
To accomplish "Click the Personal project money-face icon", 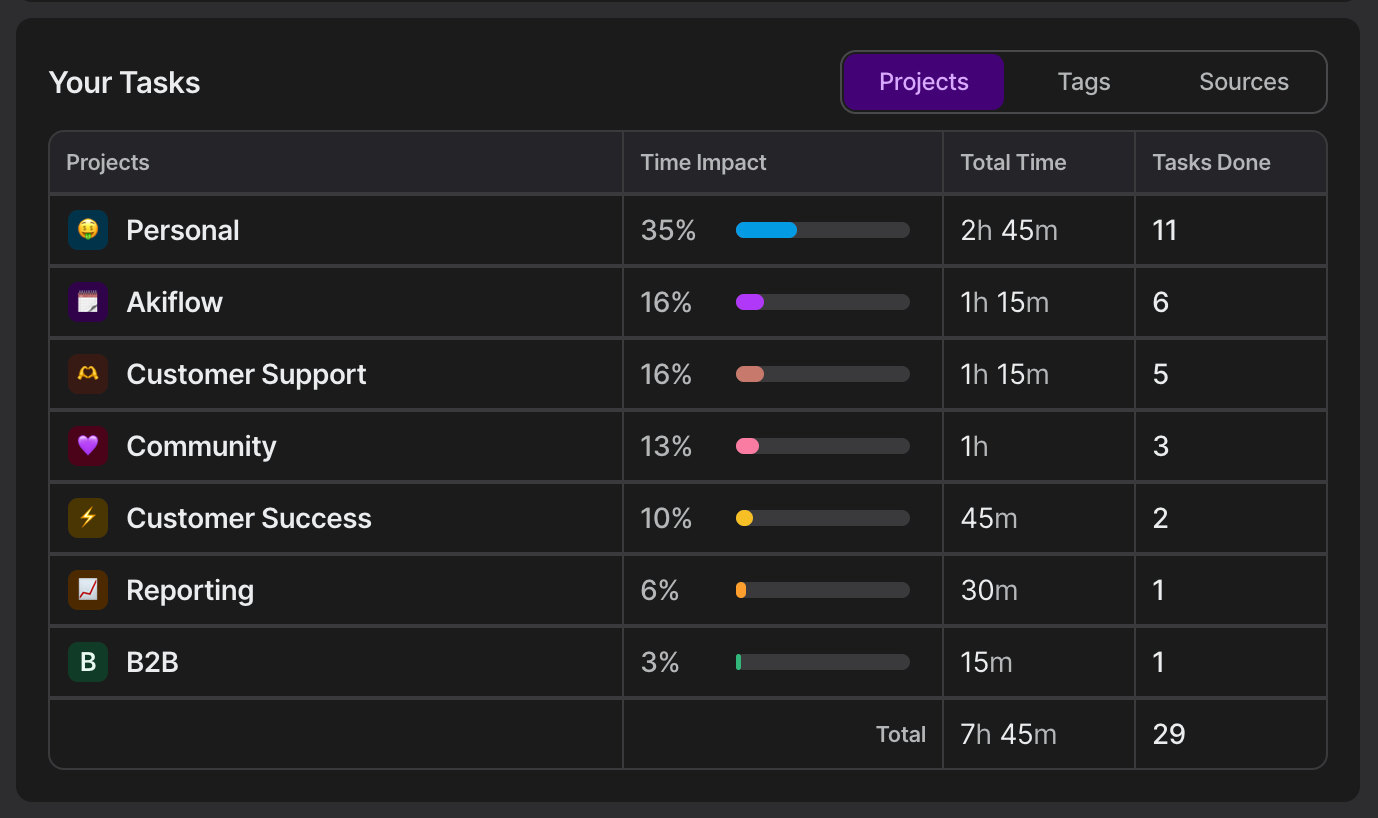I will tap(88, 230).
